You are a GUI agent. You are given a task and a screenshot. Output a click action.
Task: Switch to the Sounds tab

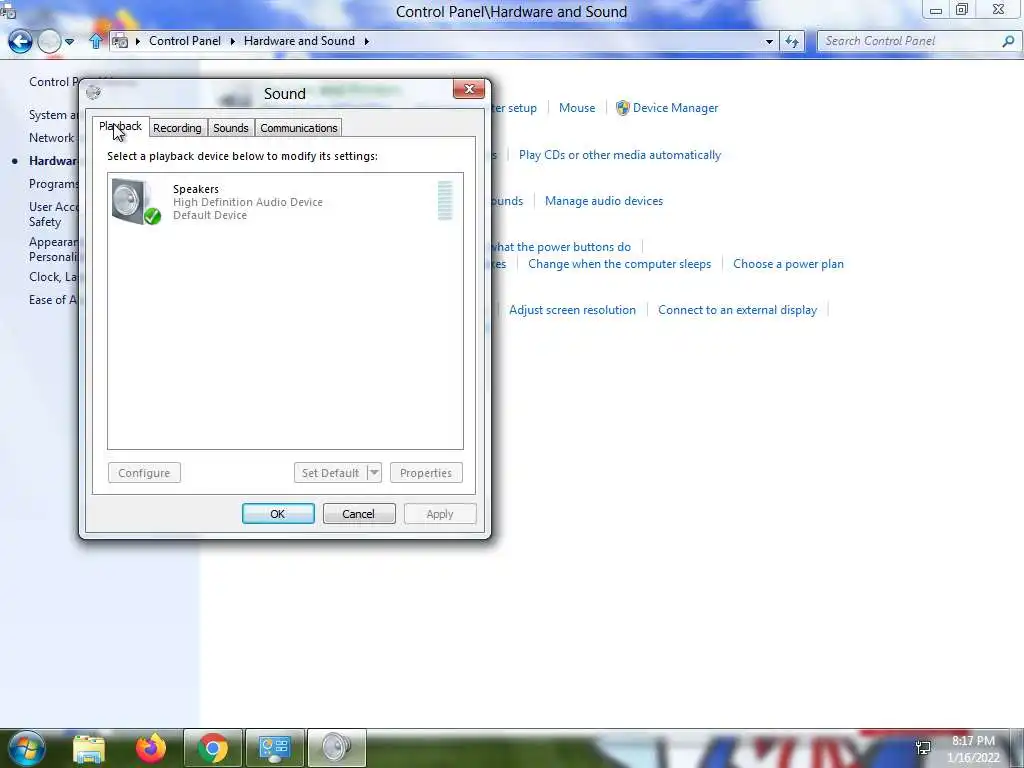pyautogui.click(x=231, y=128)
